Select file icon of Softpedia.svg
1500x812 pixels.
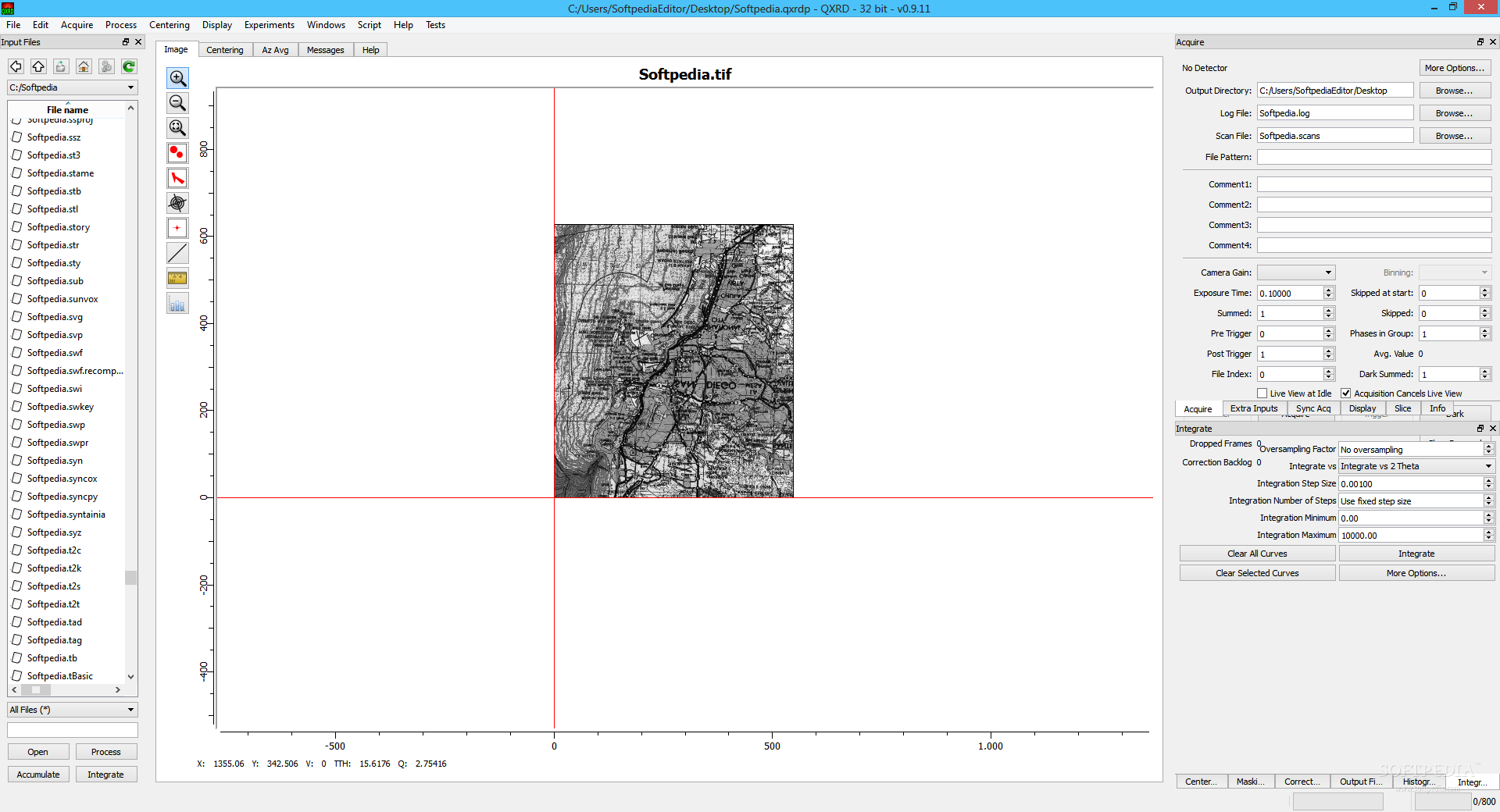coord(17,317)
